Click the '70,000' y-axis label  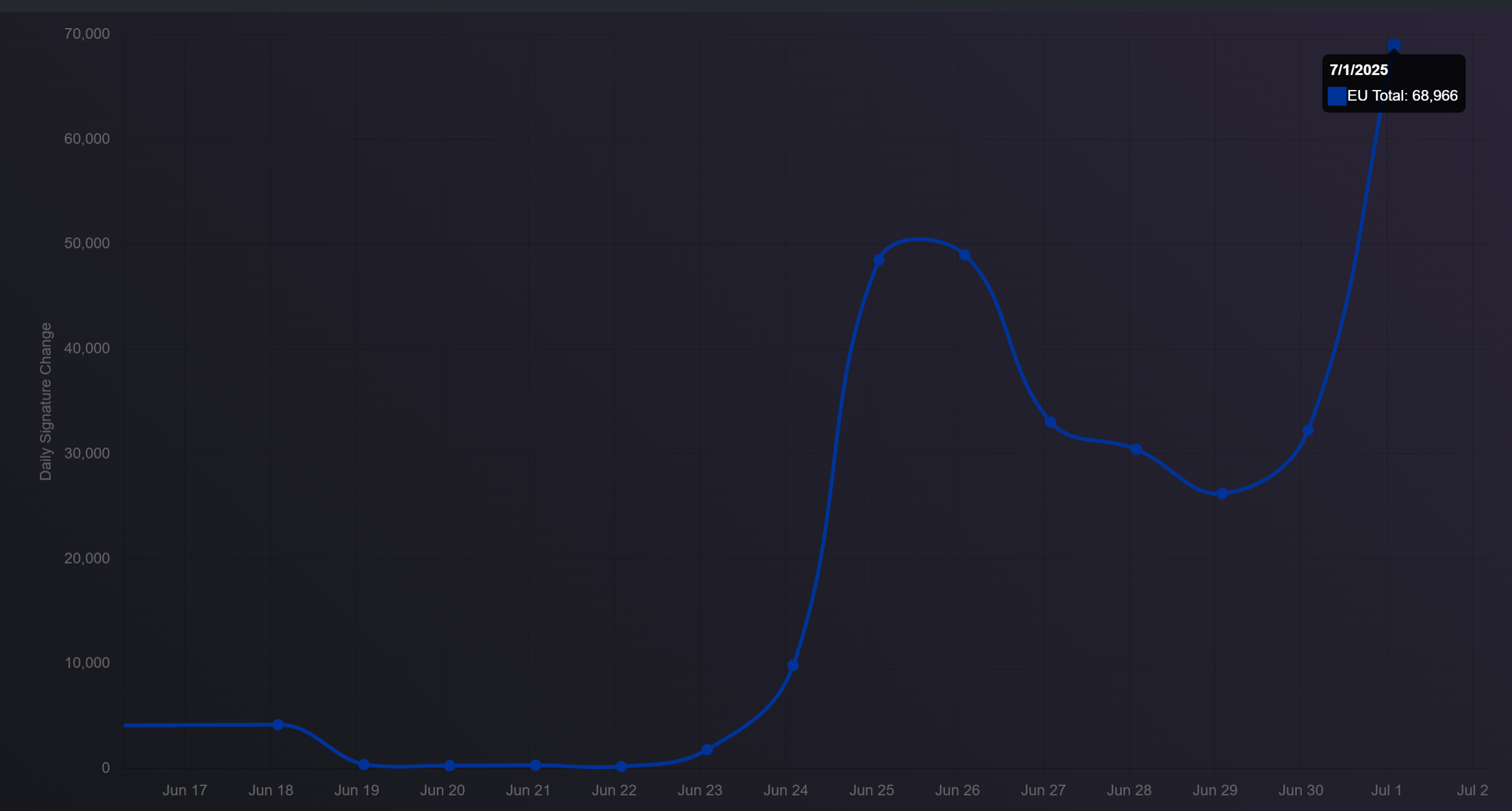(x=87, y=34)
